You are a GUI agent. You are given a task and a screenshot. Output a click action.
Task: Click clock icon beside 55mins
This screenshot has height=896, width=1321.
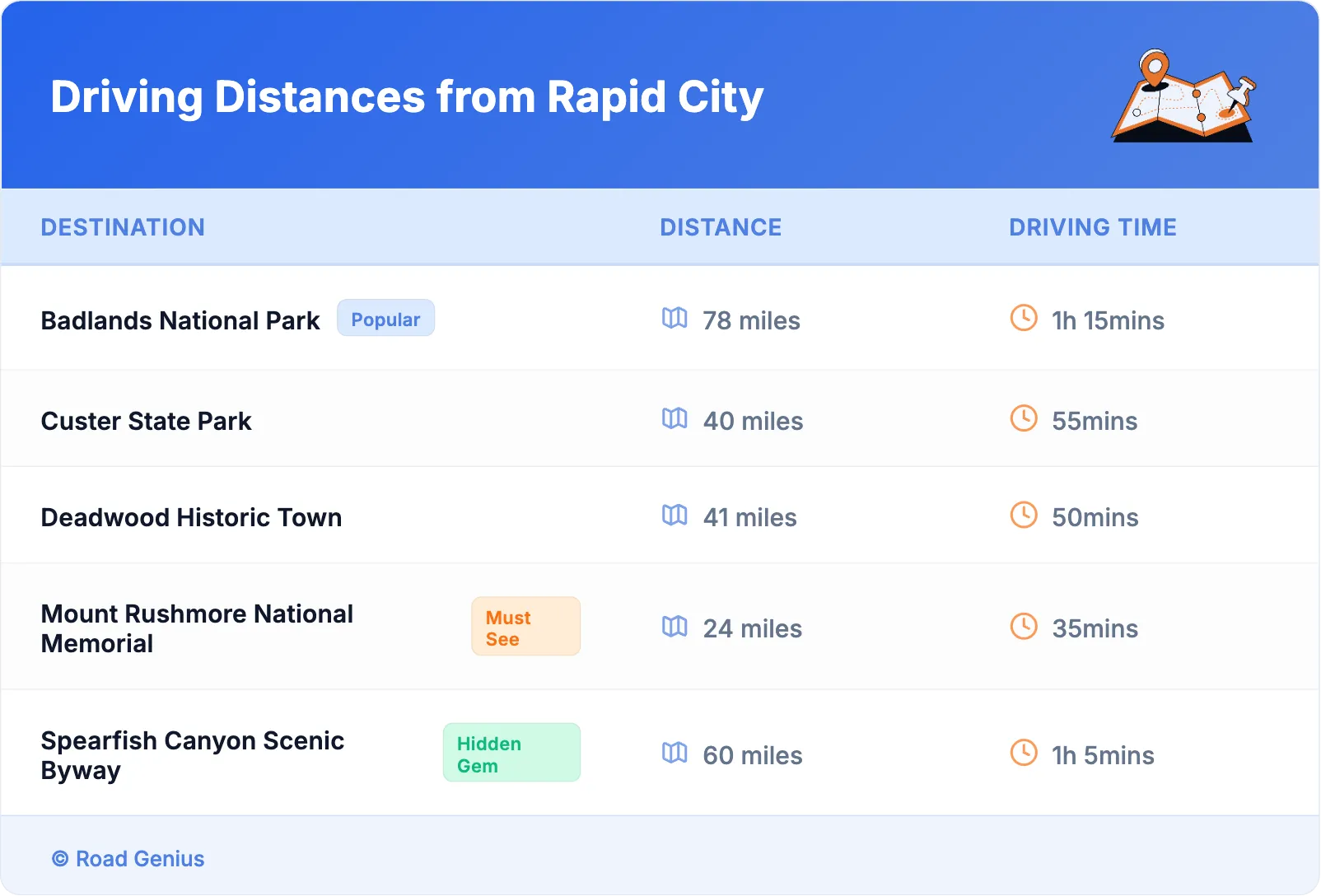(1024, 418)
